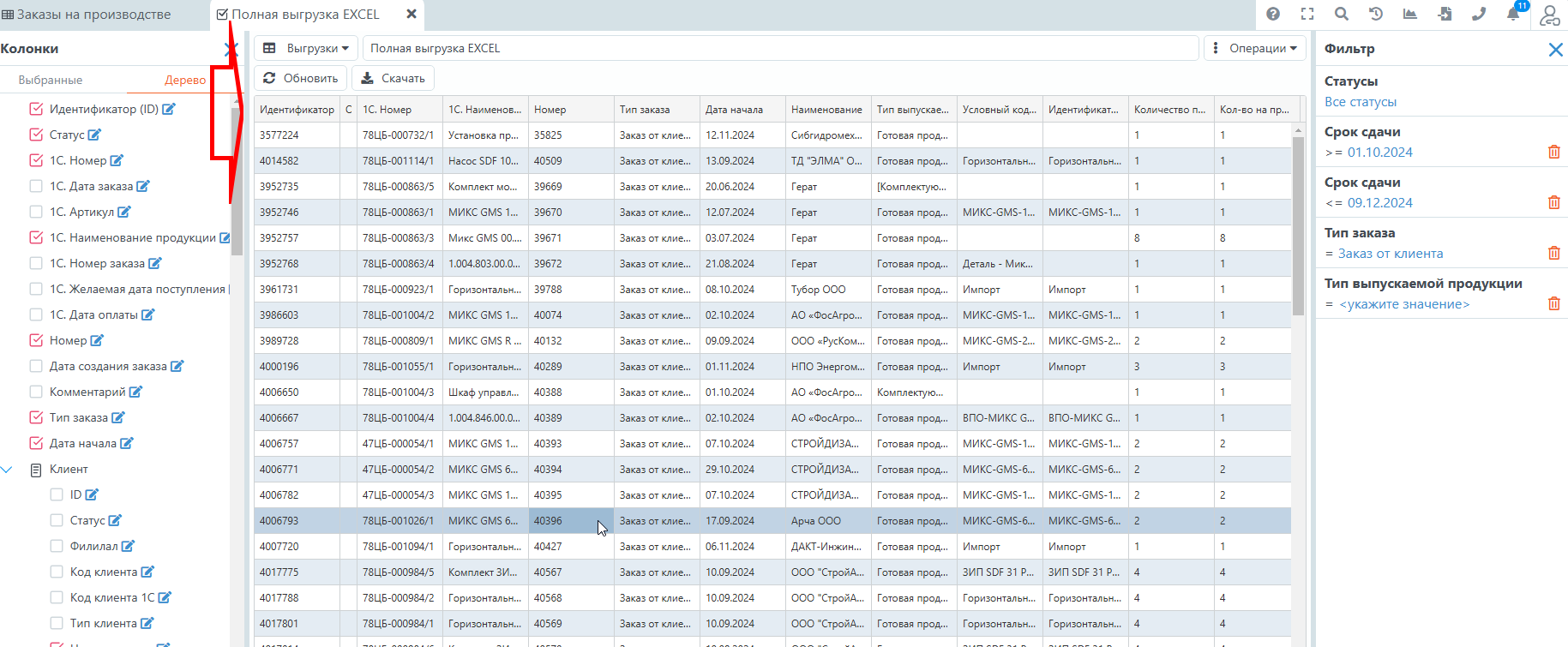Check the 'Дата создания заказа' checkbox

pyautogui.click(x=36, y=366)
